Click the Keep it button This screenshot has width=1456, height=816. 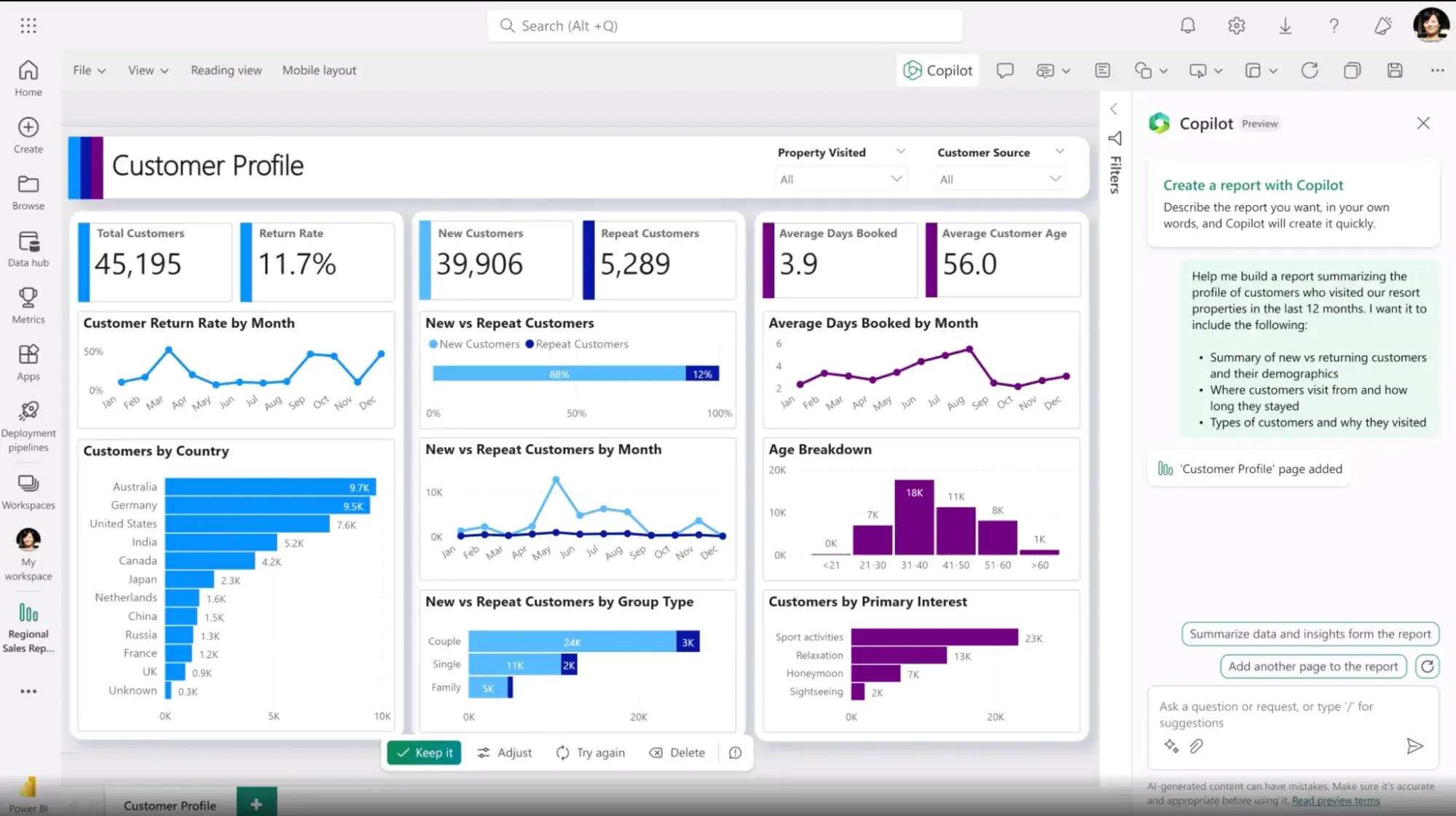pos(425,753)
